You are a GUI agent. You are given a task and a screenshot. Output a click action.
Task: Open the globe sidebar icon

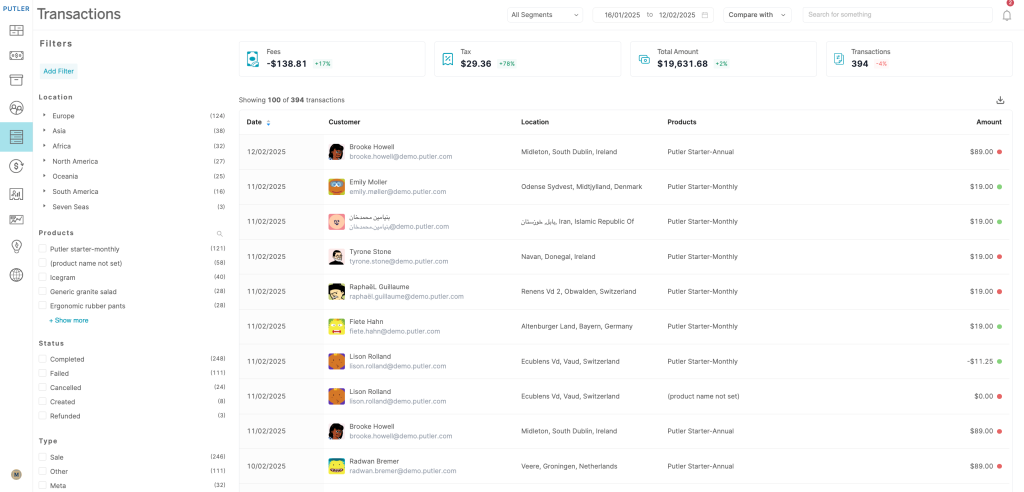16,275
